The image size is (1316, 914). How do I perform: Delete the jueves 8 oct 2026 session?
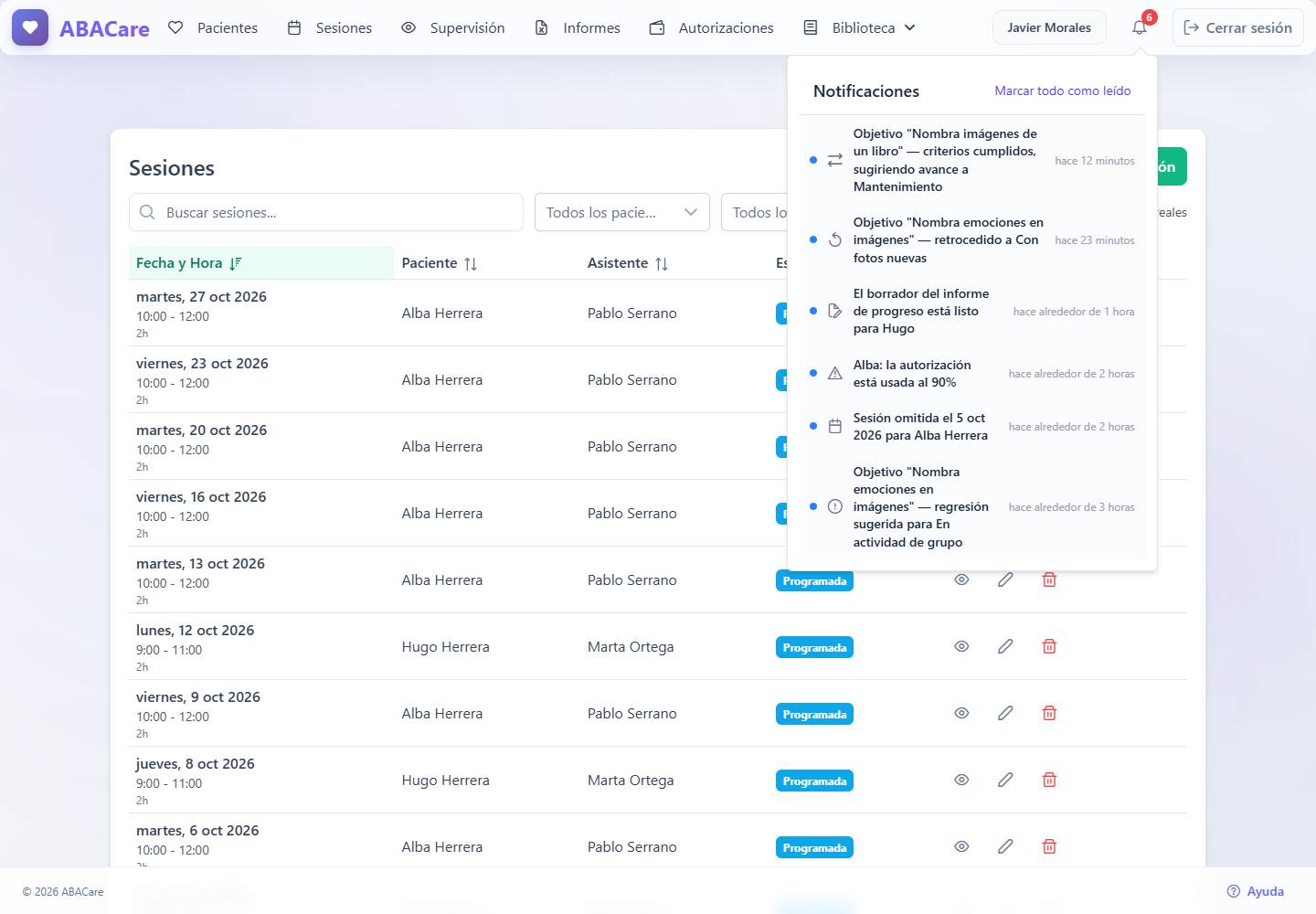[x=1049, y=780]
